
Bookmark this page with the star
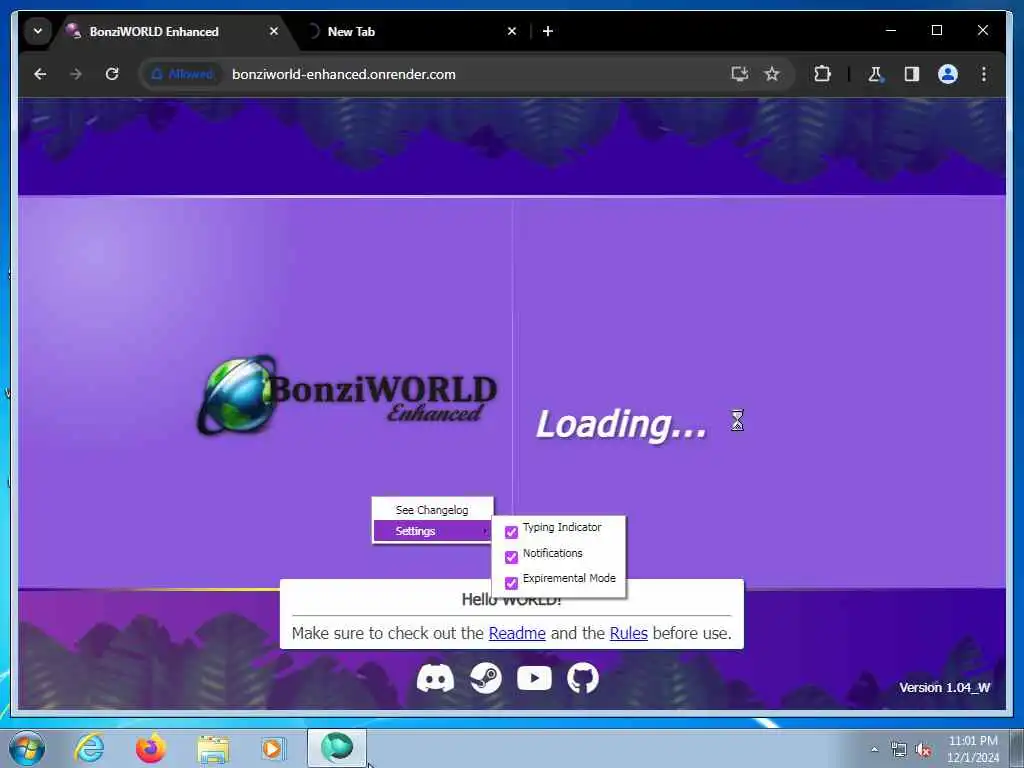point(772,74)
